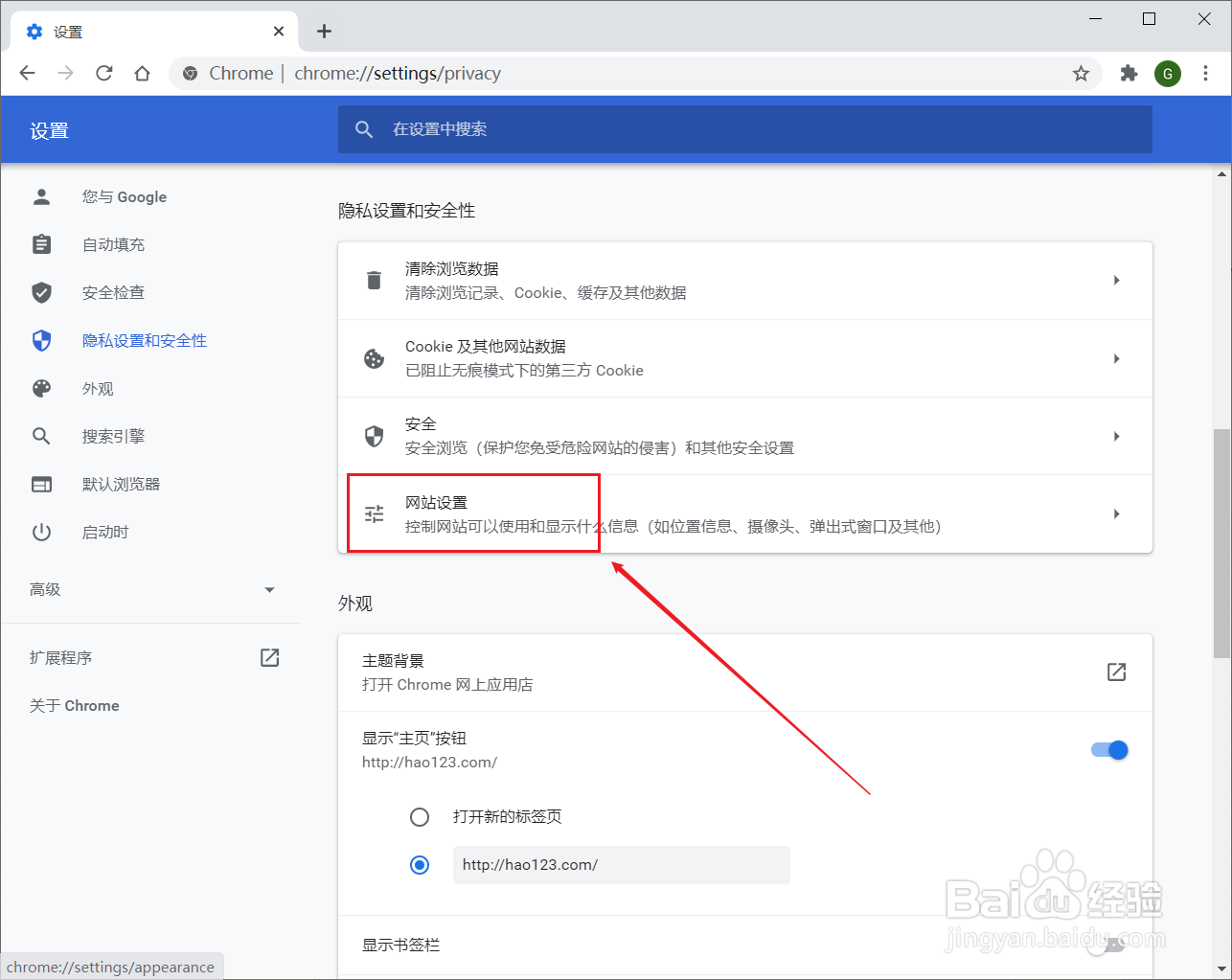The image size is (1232, 980).
Task: Click the 关于 Chrome link
Action: point(73,705)
